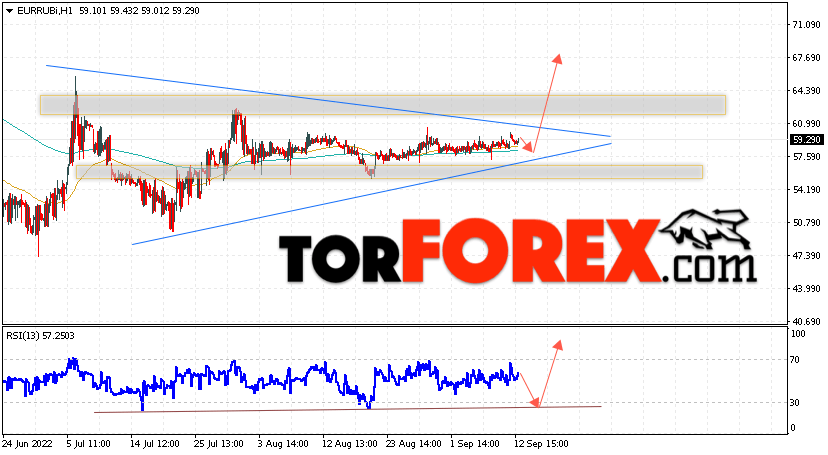Viewport: 828px width, 455px height.
Task: Click the 5 Jul 11:00 time label
Action: point(88,444)
